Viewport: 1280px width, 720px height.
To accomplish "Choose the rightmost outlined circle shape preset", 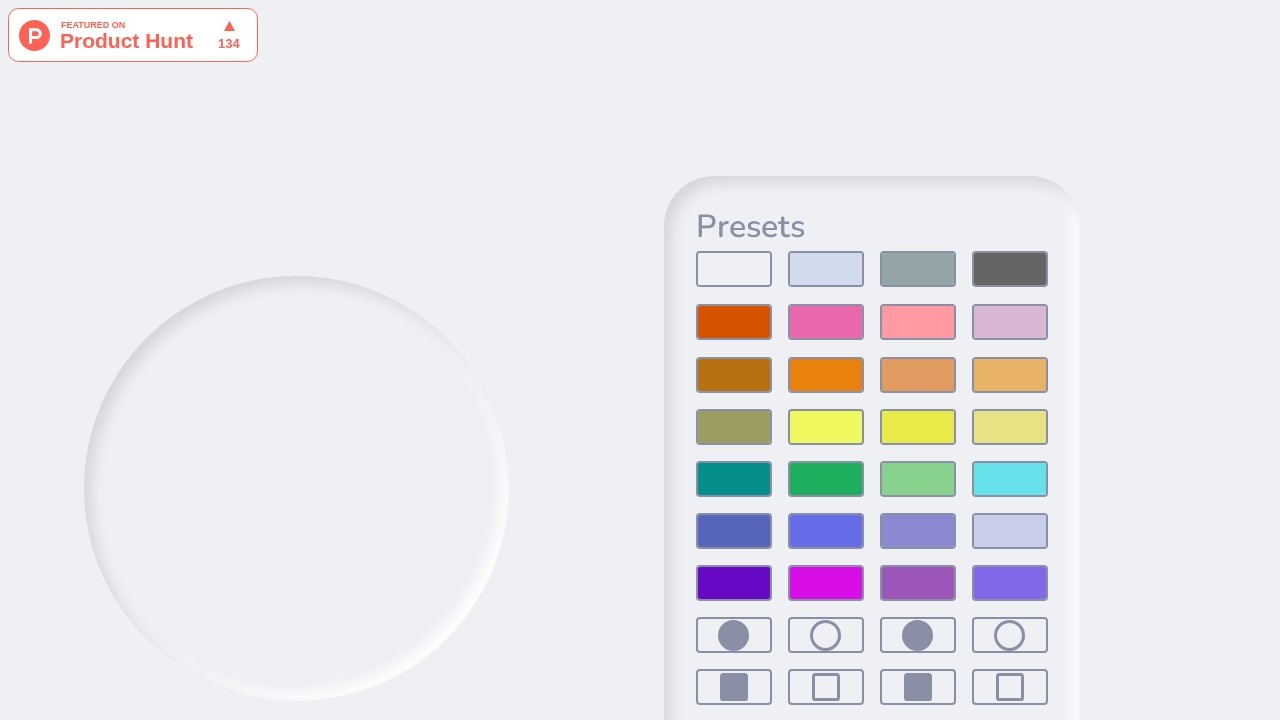I will 1010,635.
